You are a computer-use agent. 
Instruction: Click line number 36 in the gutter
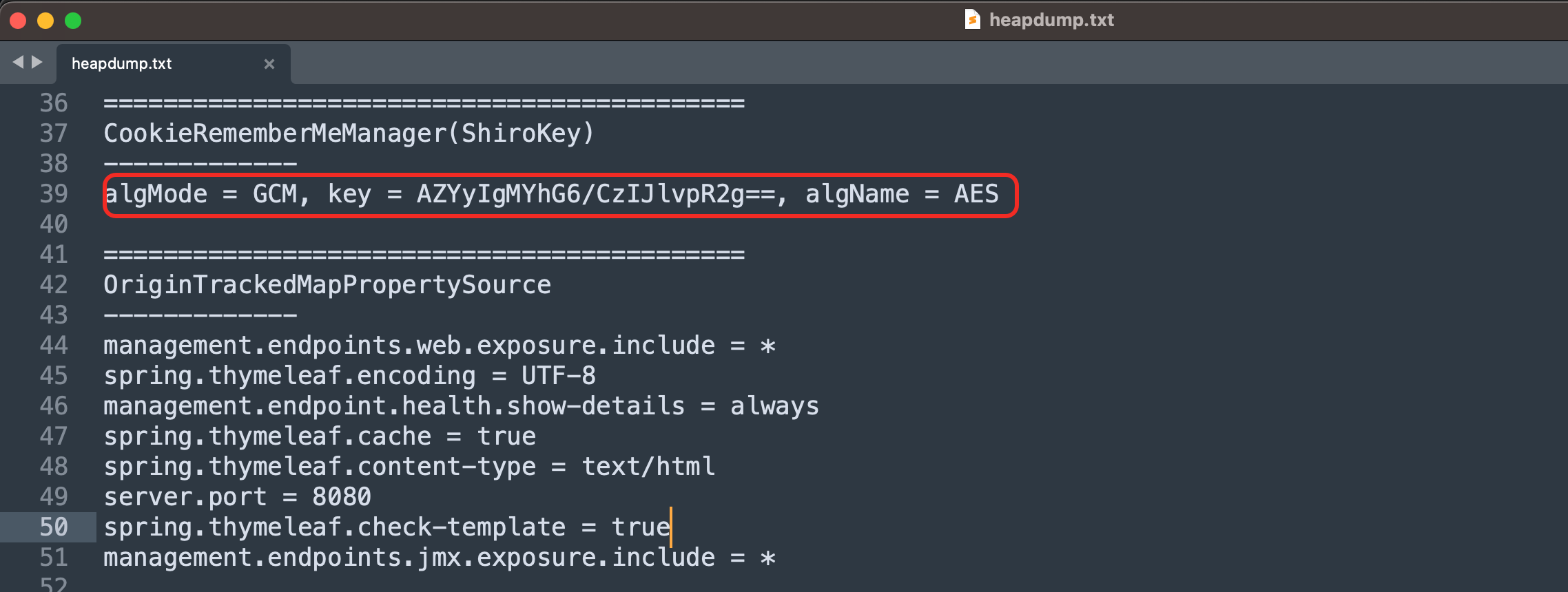(54, 103)
